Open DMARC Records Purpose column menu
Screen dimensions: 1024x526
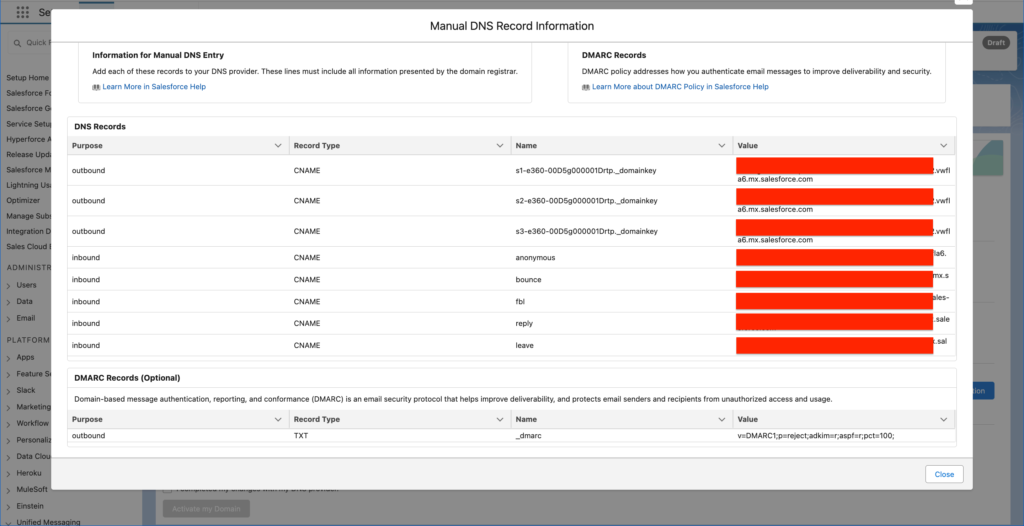coord(278,420)
